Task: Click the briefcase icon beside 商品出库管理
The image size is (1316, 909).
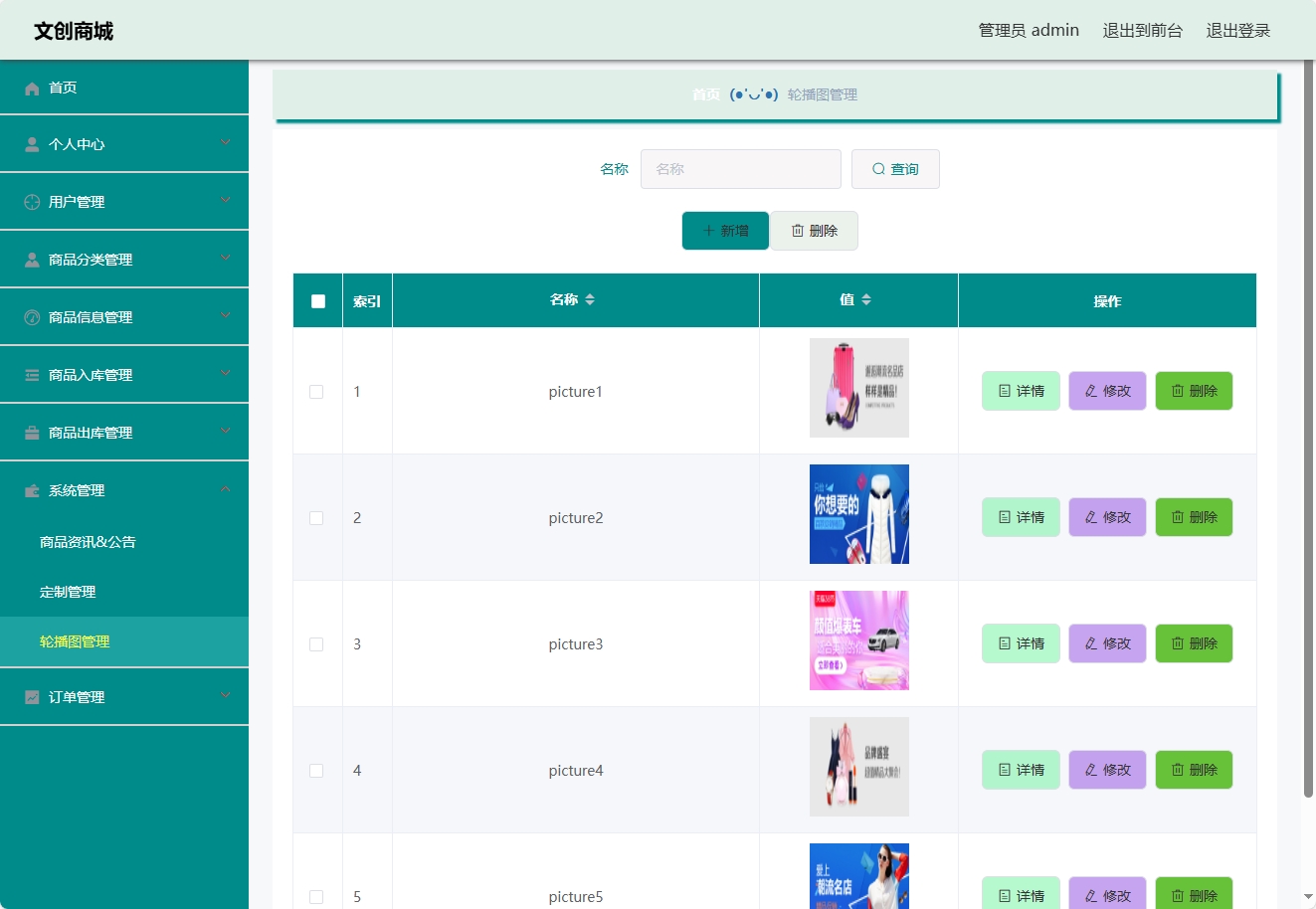Action: coord(32,434)
